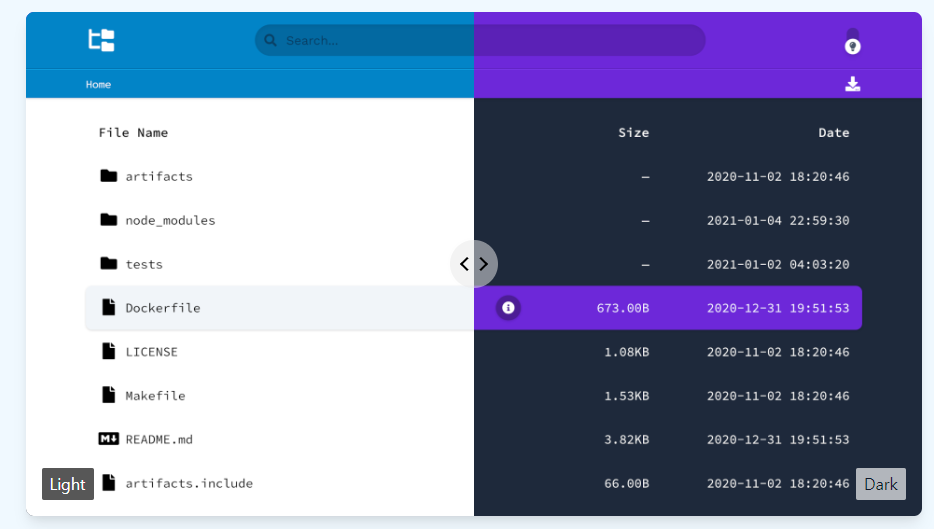Click the Size column header

tap(634, 133)
